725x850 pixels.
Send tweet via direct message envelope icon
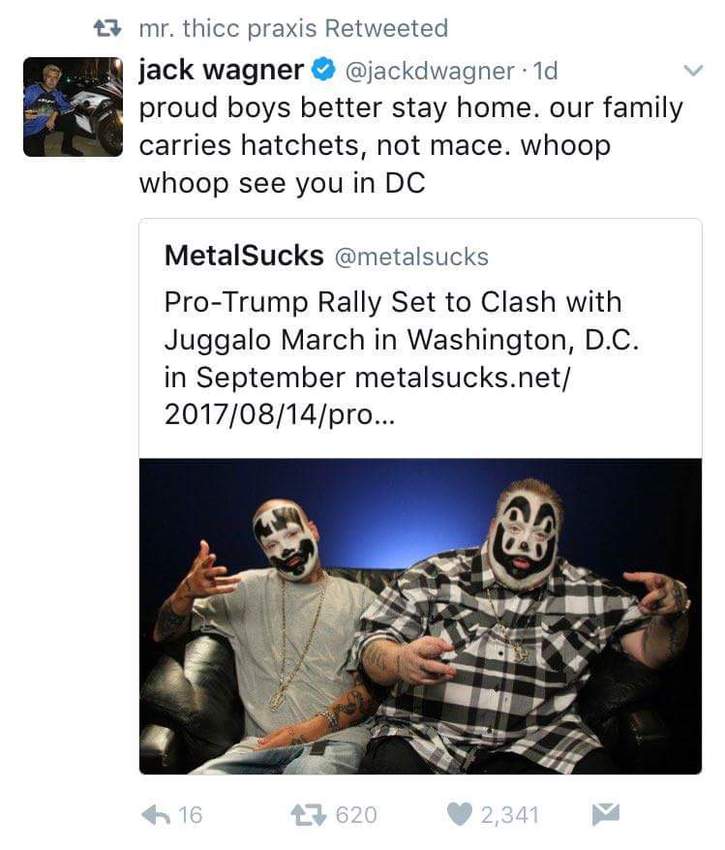(x=605, y=814)
